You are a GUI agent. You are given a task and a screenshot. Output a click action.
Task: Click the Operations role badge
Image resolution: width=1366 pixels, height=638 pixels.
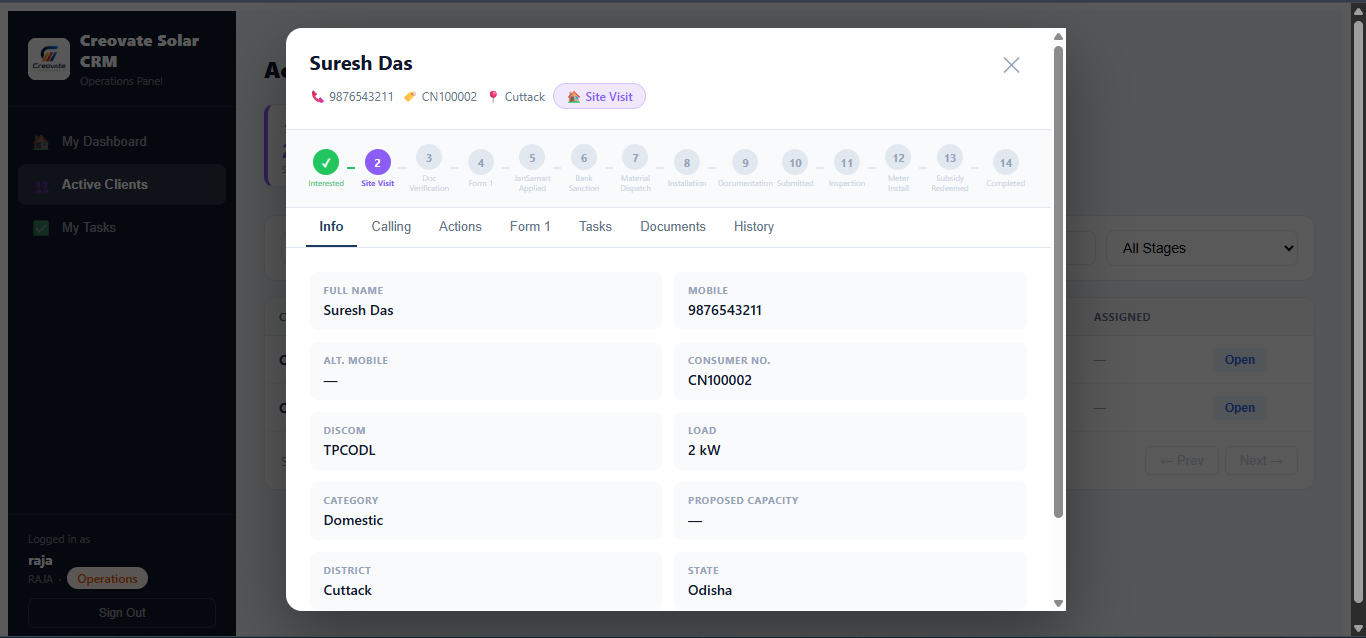[x=107, y=579]
